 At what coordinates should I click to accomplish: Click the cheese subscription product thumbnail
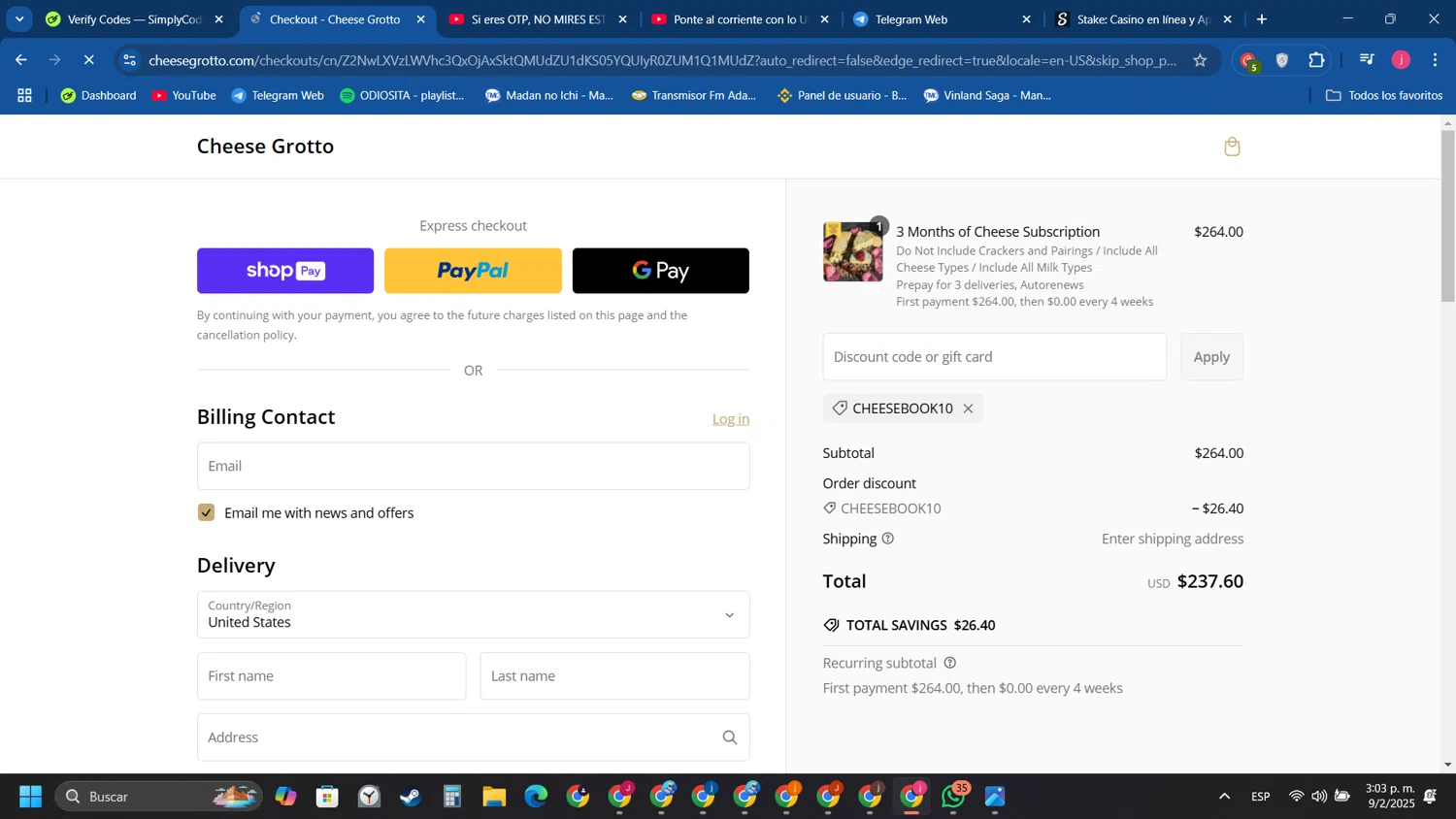(x=853, y=252)
